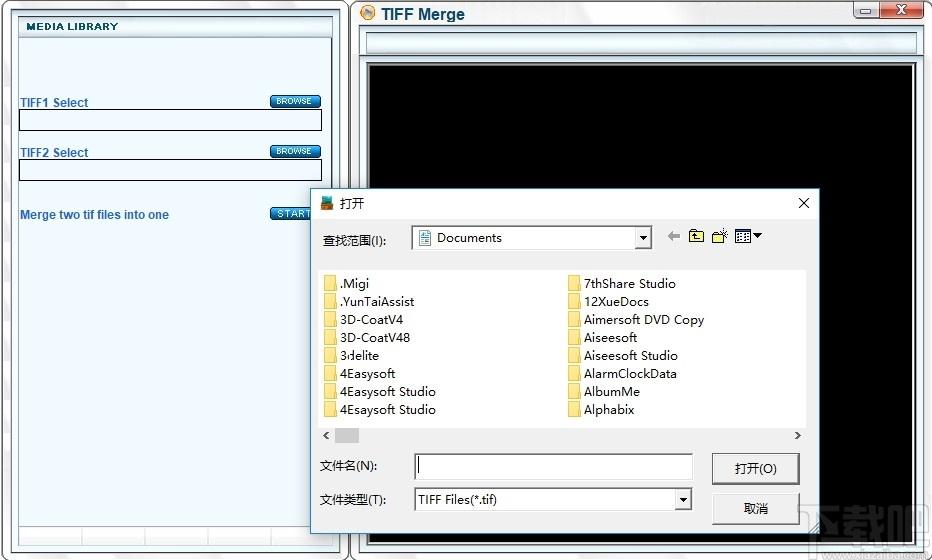
Task: Click the TIFF Merge title icon
Action: [368, 12]
